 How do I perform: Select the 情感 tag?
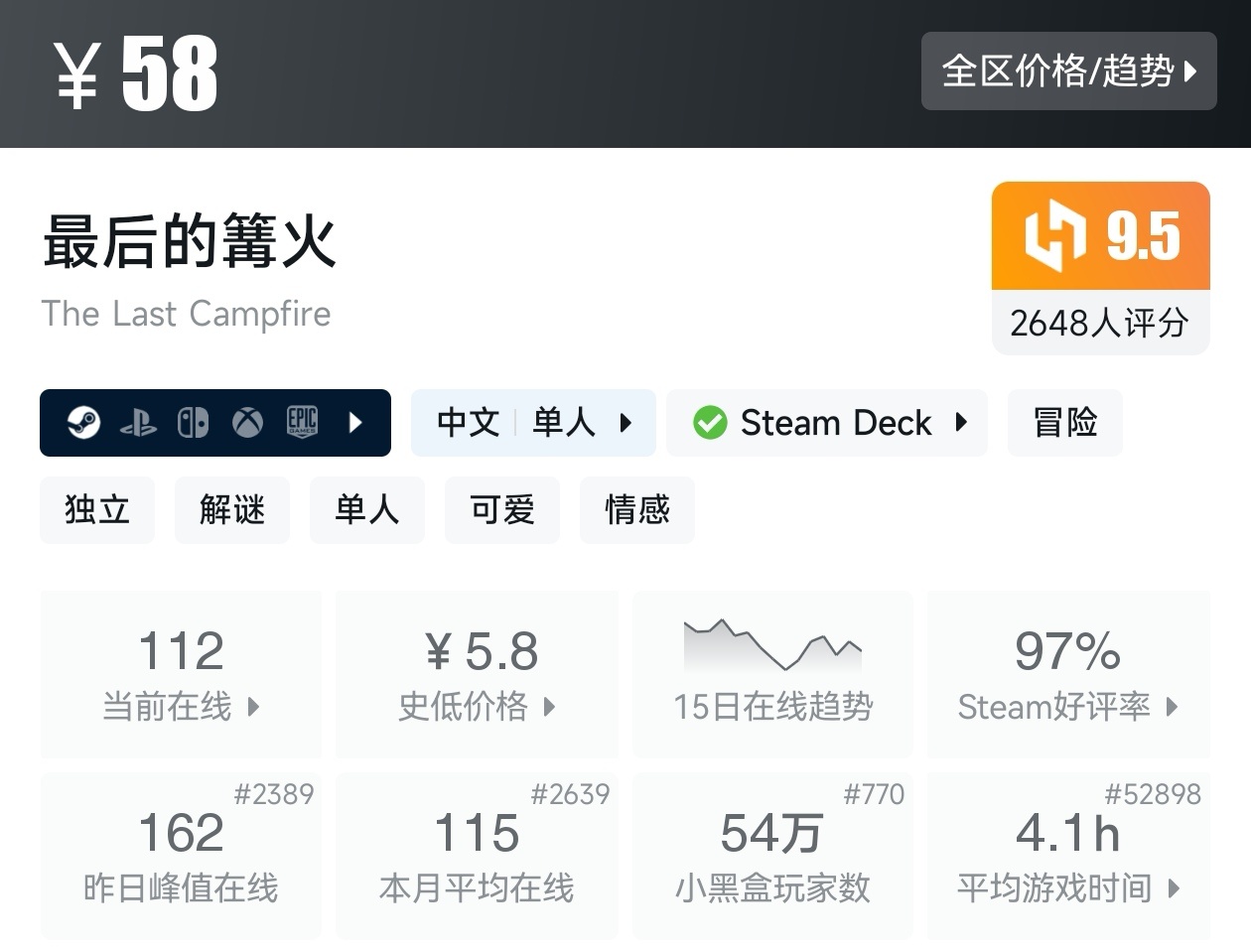637,510
